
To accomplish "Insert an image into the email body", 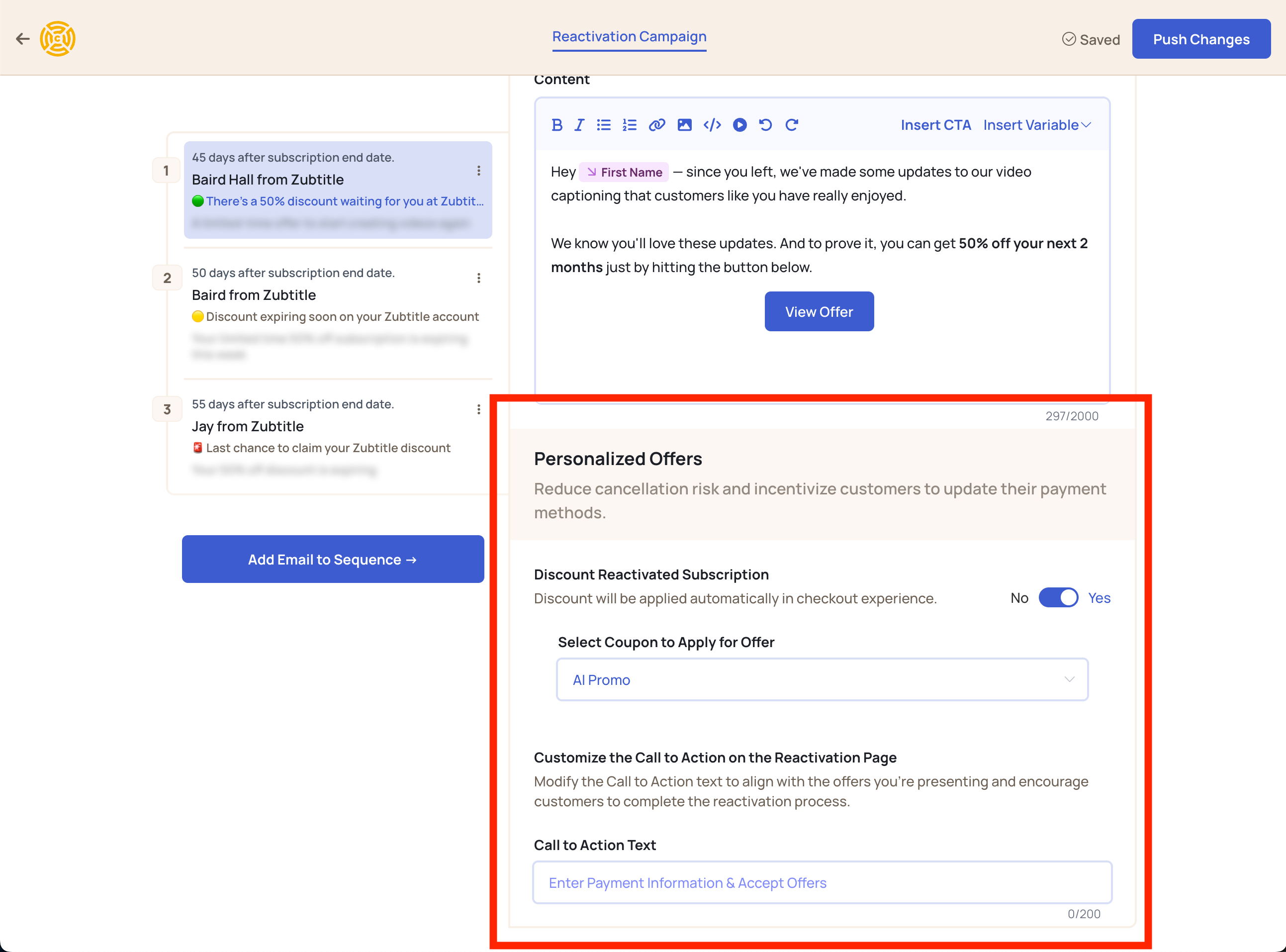I will [x=684, y=125].
